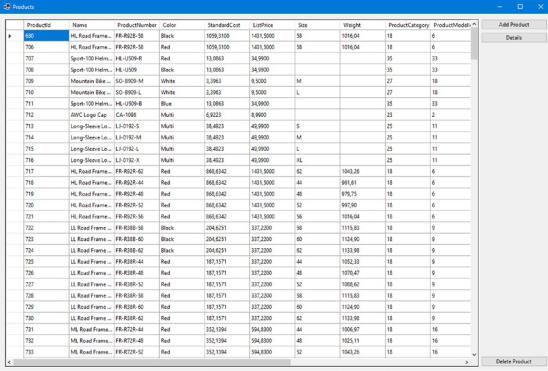The image size is (548, 371).
Task: Click product number FR-R92R-62
Action: [137, 171]
